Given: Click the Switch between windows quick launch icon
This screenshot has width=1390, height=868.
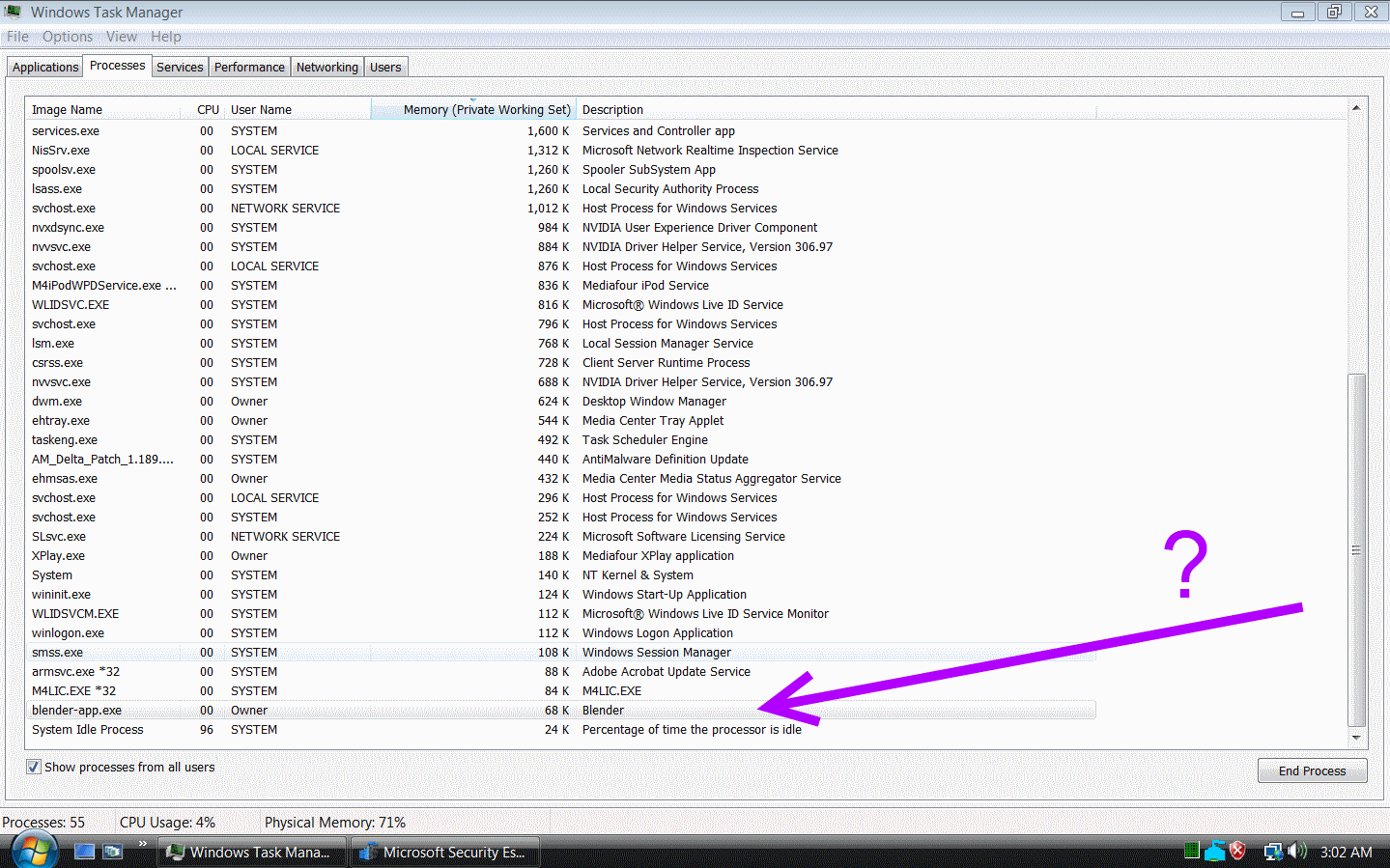Looking at the screenshot, I should [x=113, y=852].
